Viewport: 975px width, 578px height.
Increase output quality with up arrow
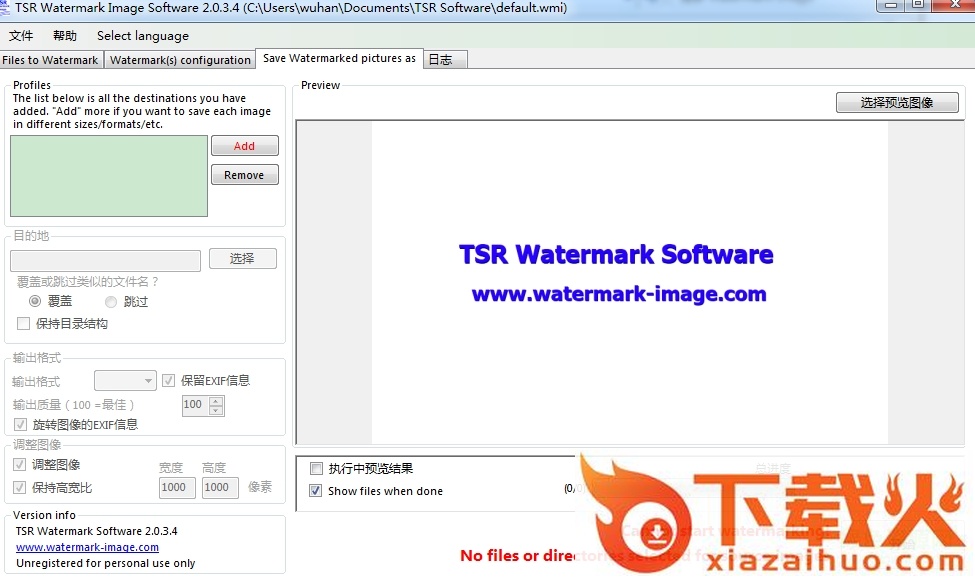[216, 401]
